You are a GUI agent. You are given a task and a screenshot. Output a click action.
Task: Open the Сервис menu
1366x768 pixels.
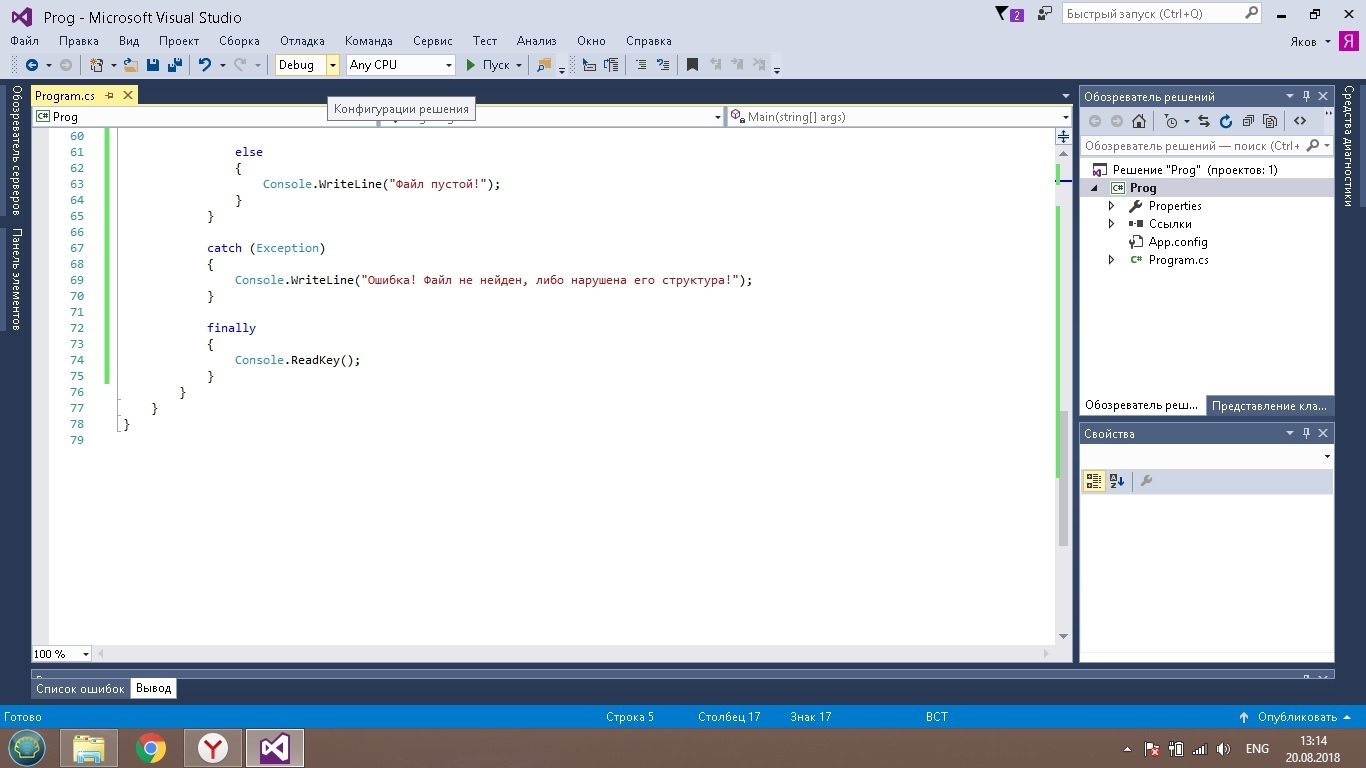(x=433, y=41)
